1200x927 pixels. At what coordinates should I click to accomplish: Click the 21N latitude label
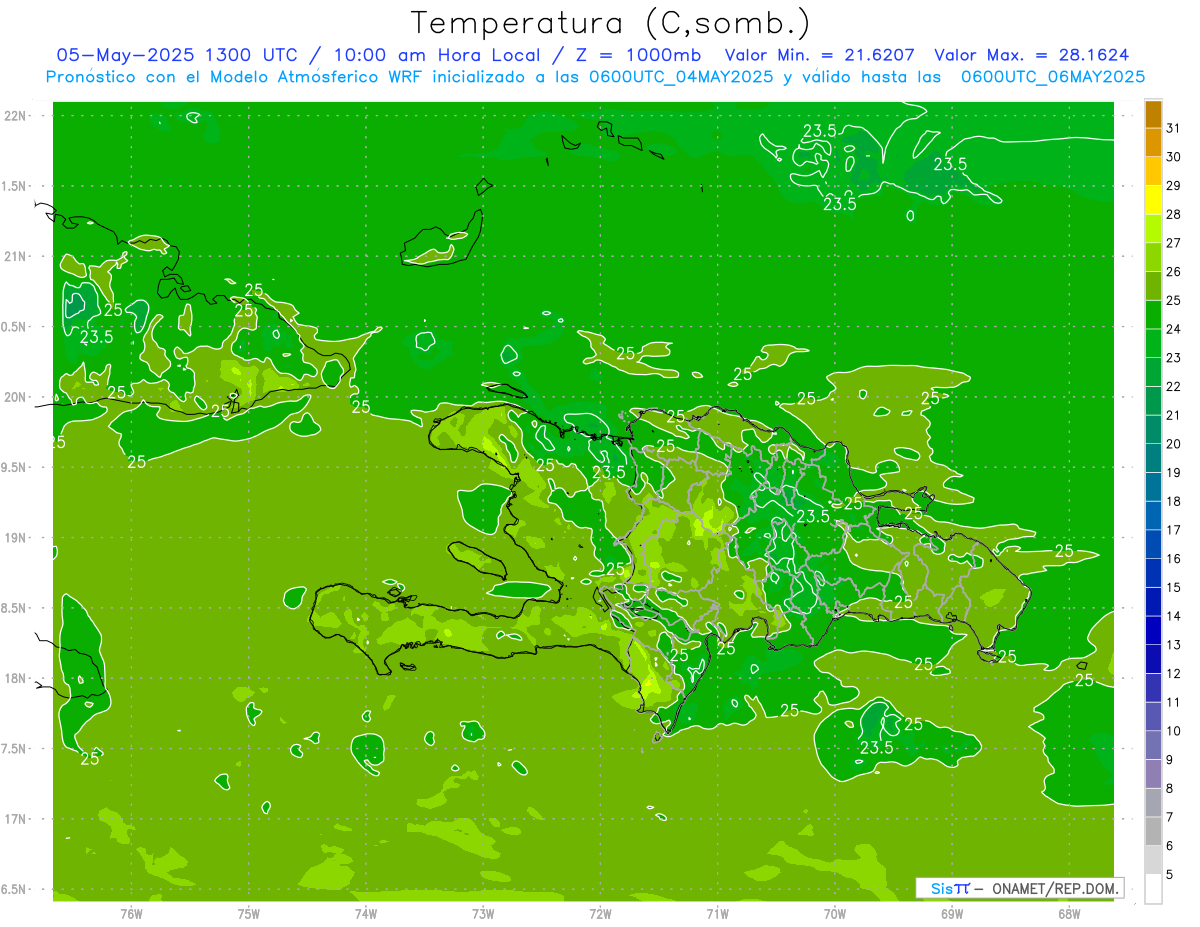tap(15, 256)
